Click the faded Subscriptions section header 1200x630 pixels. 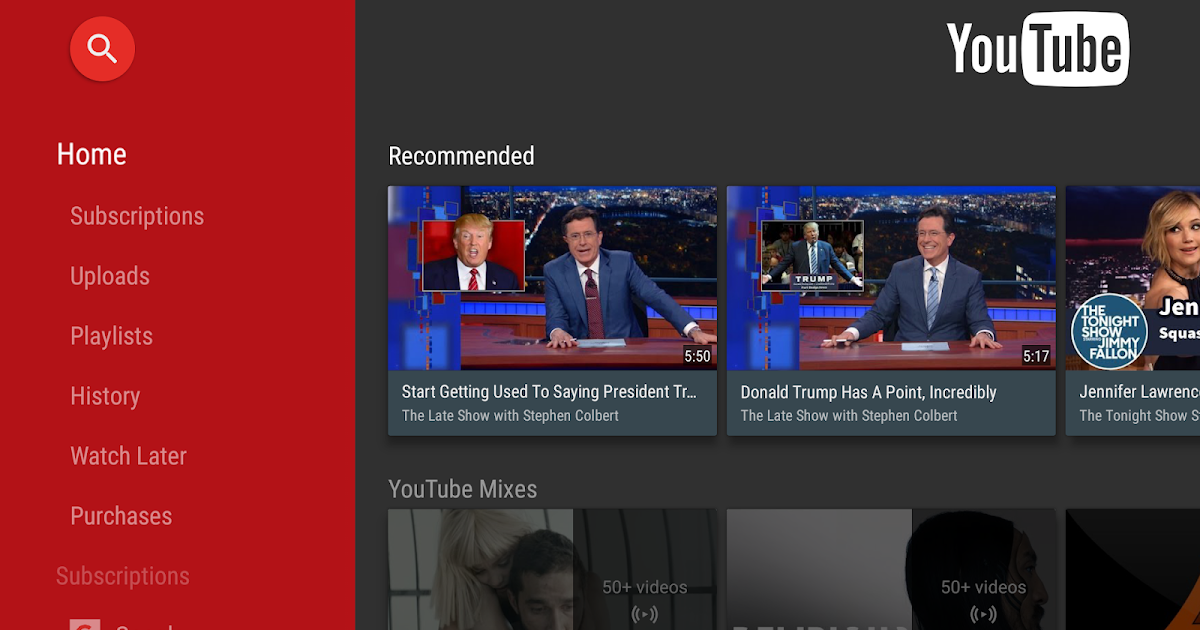123,576
